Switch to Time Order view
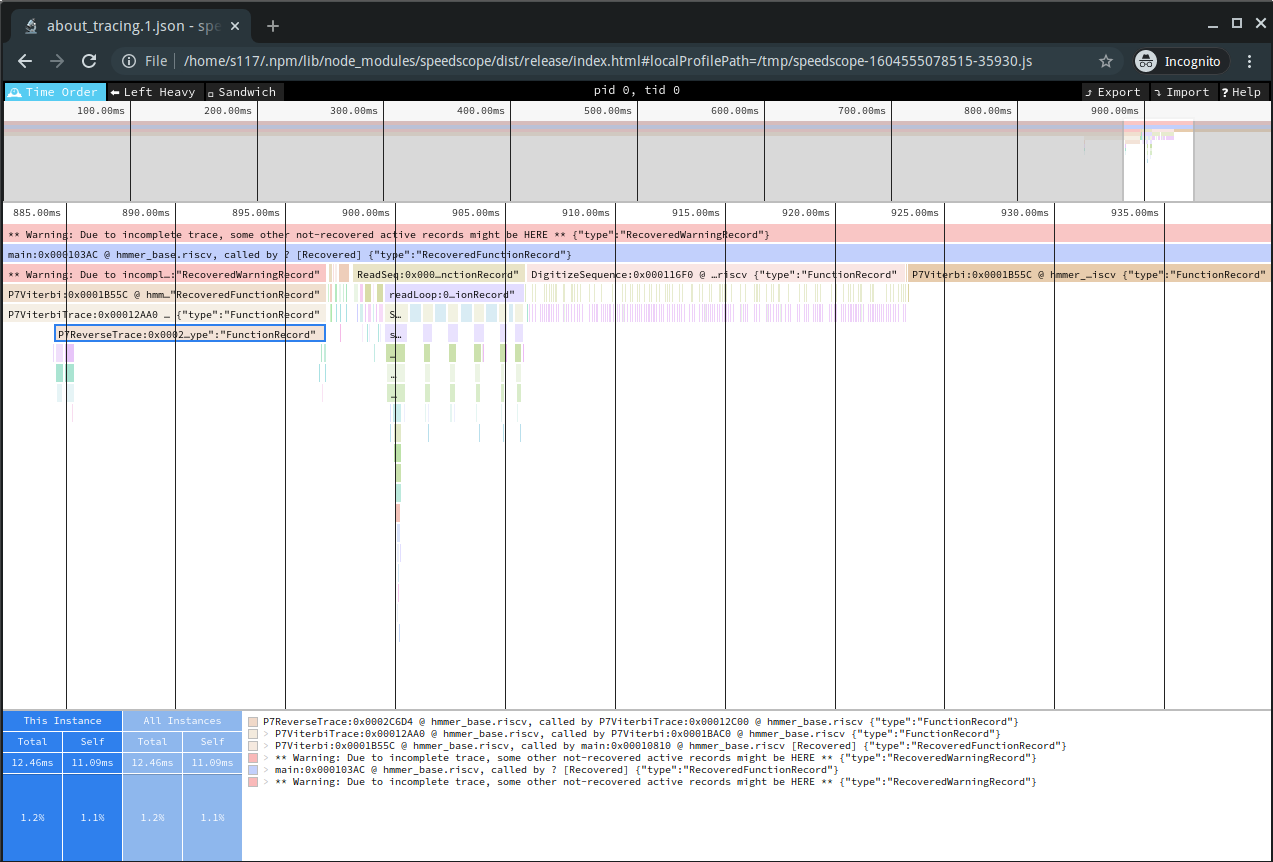Image resolution: width=1273 pixels, height=862 pixels. 54,92
